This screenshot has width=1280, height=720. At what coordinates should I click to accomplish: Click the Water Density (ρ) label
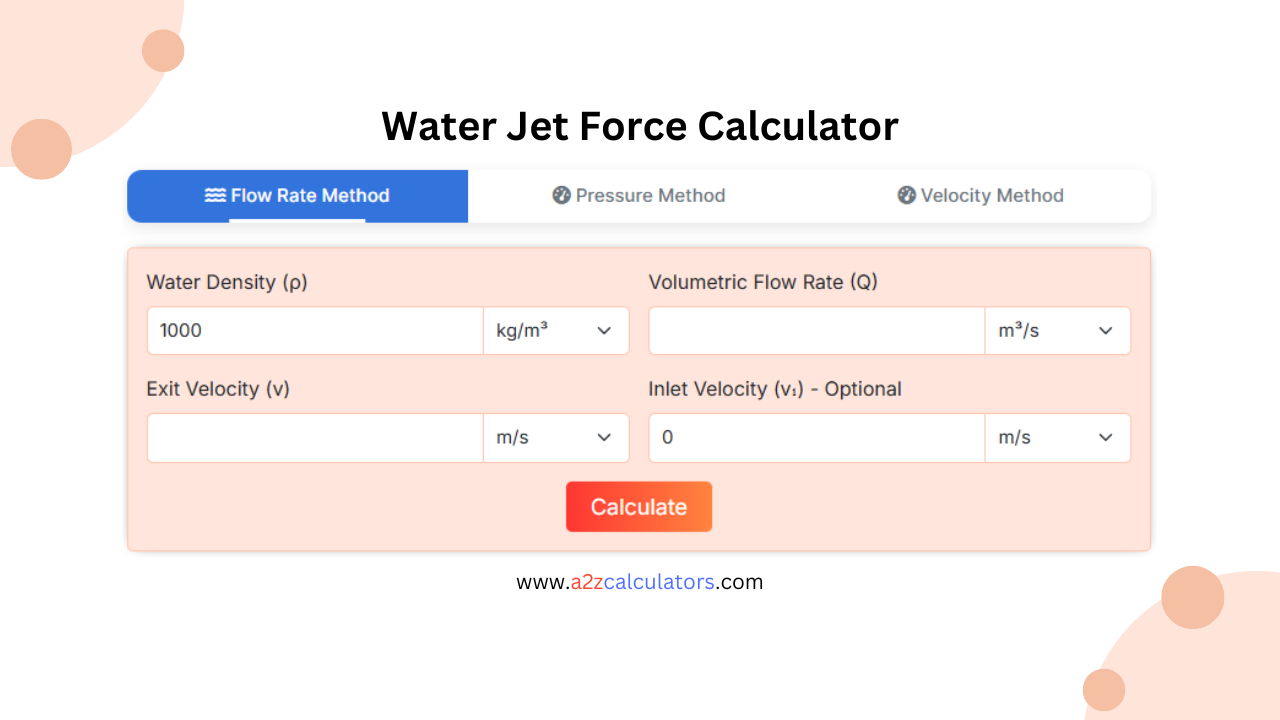(x=226, y=282)
